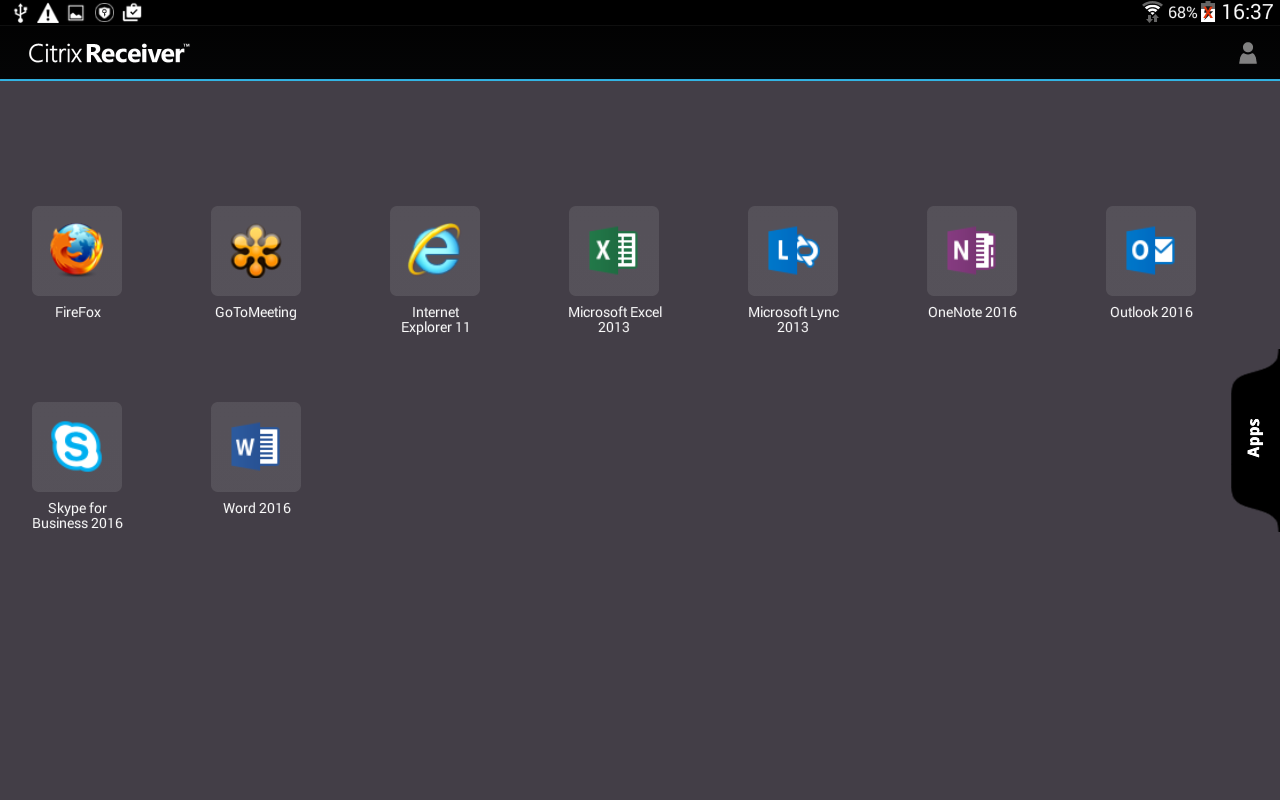The height and width of the screenshot is (800, 1280).
Task: Open the Microsoft Excel 2013 icon
Action: (614, 251)
